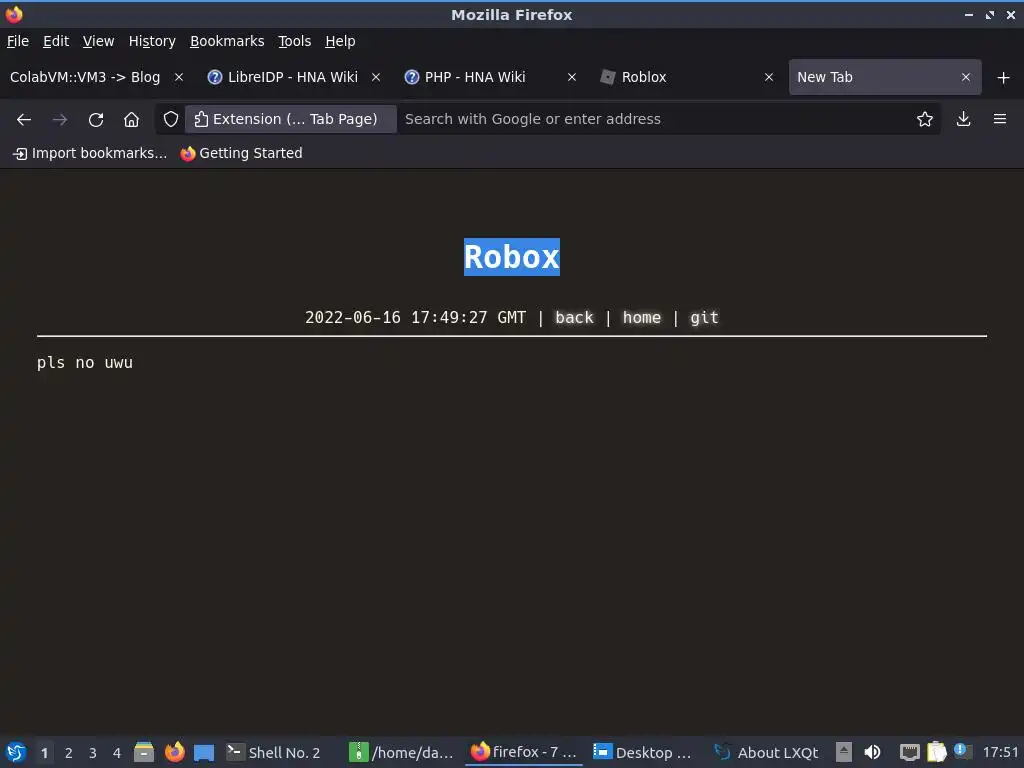Open the LXQt application menu icon
1024x768 pixels.
click(x=16, y=752)
